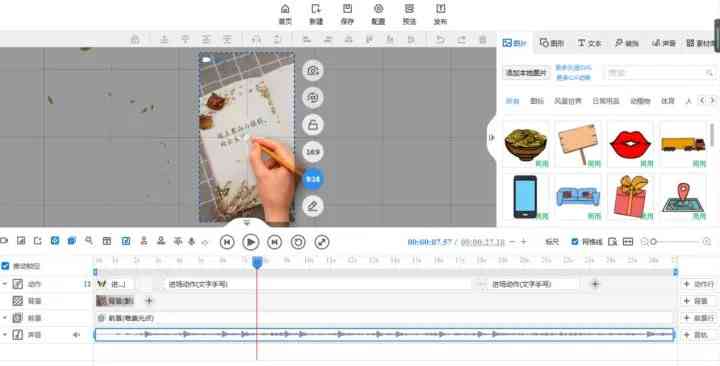Click the red person icon above timeline

[144, 241]
